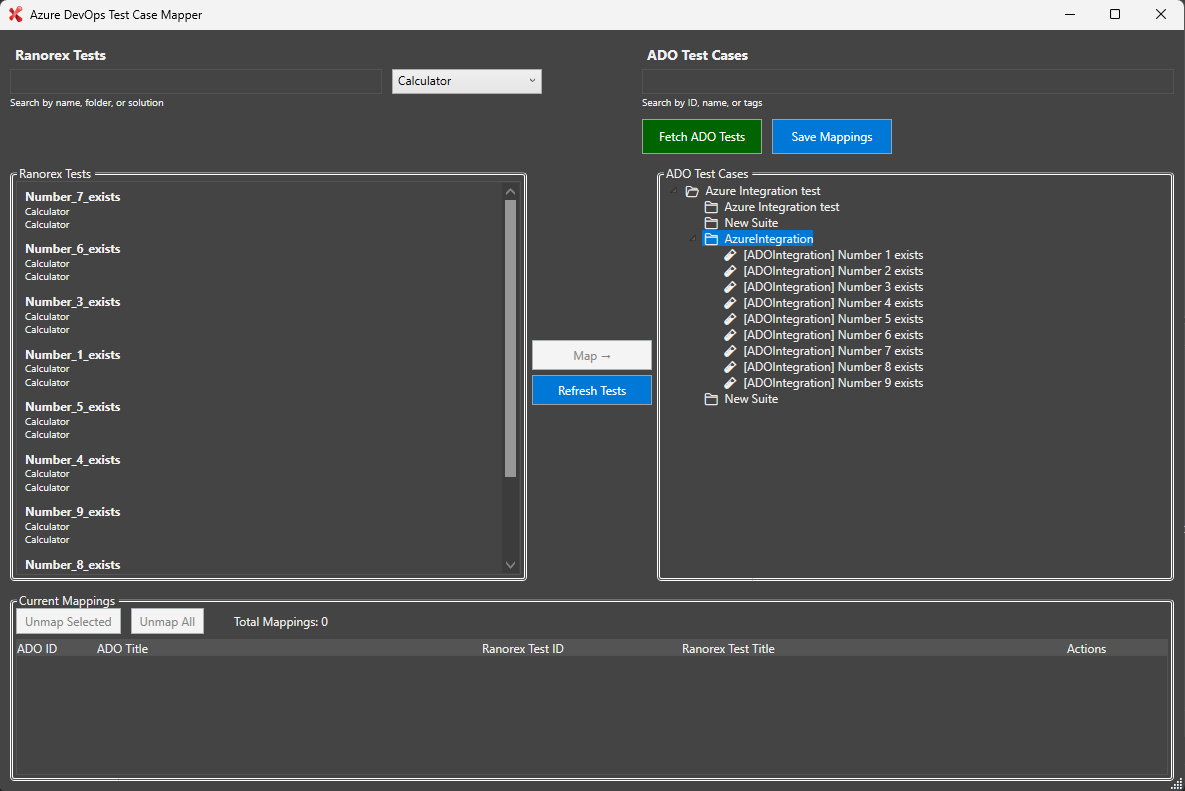
Task: Click the Save Mappings button
Action: [x=831, y=137]
